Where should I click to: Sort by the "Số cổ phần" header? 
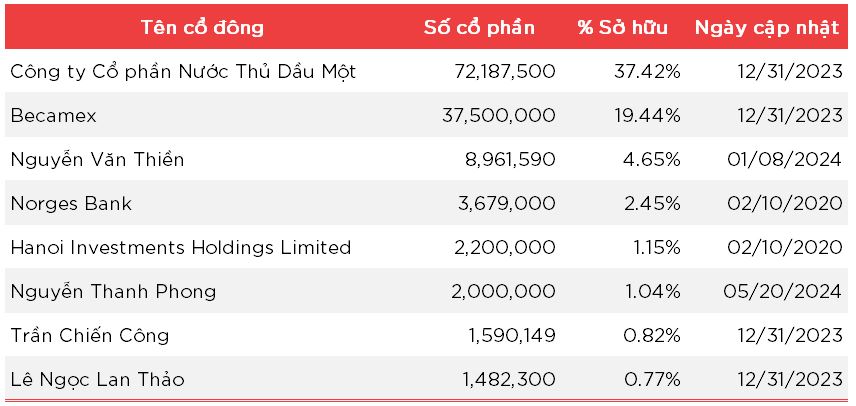click(x=479, y=27)
